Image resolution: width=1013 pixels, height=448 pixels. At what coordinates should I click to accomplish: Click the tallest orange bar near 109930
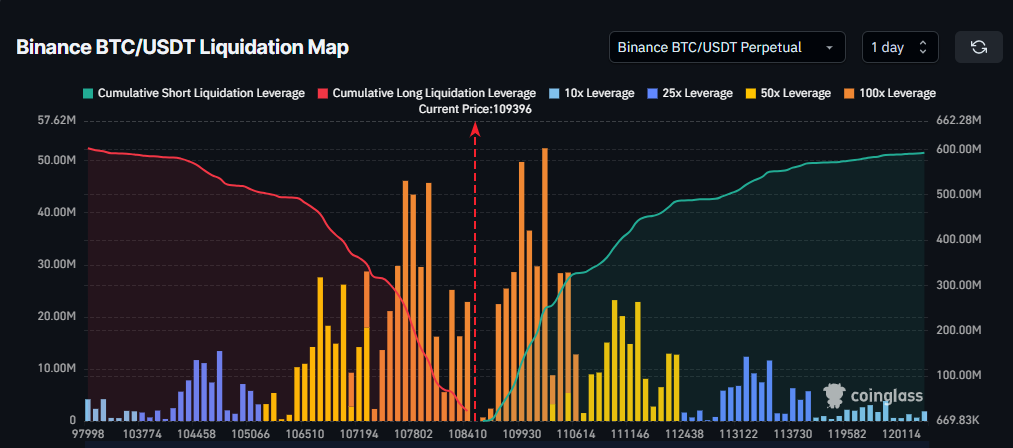(x=545, y=284)
